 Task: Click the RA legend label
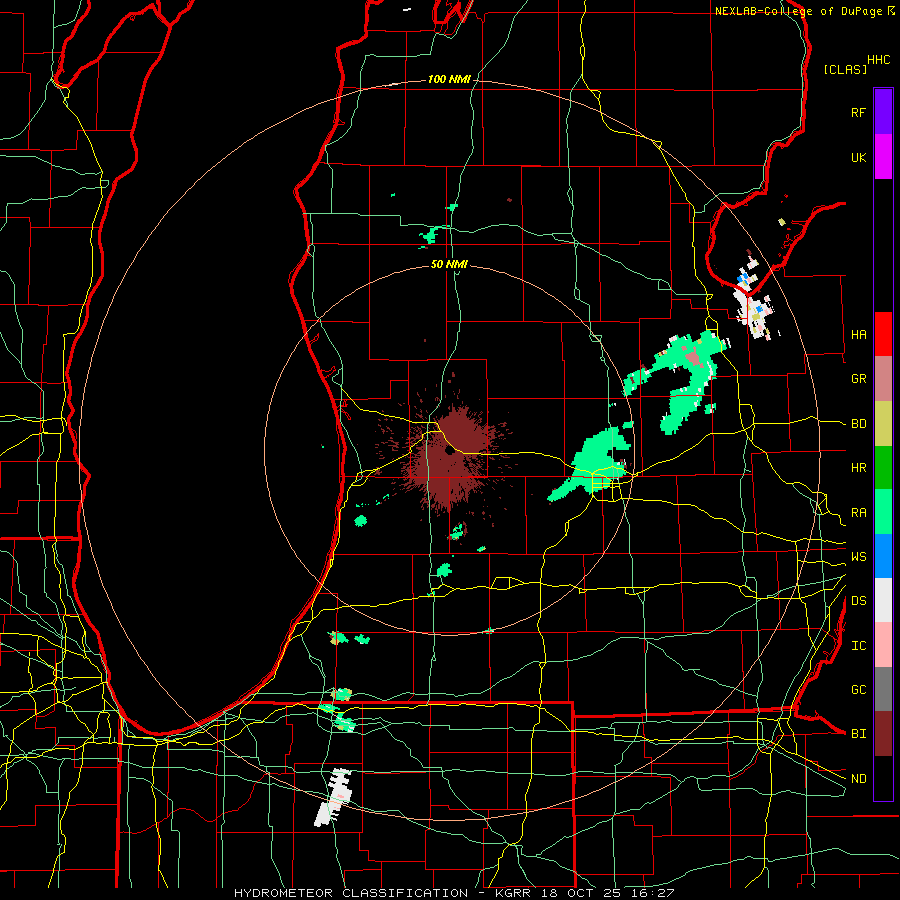[x=858, y=513]
